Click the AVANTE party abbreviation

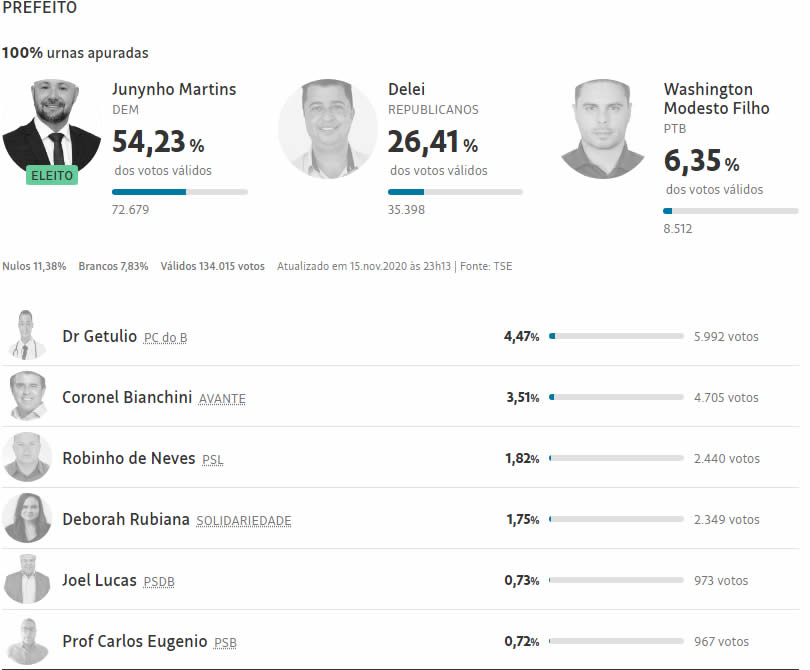[x=222, y=399]
